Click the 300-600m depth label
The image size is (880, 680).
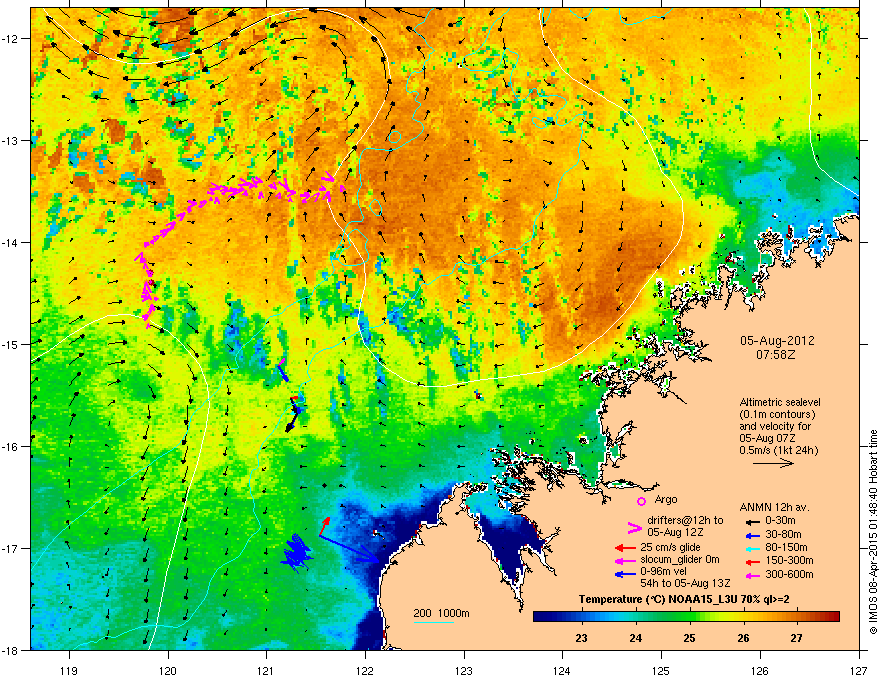(x=789, y=574)
